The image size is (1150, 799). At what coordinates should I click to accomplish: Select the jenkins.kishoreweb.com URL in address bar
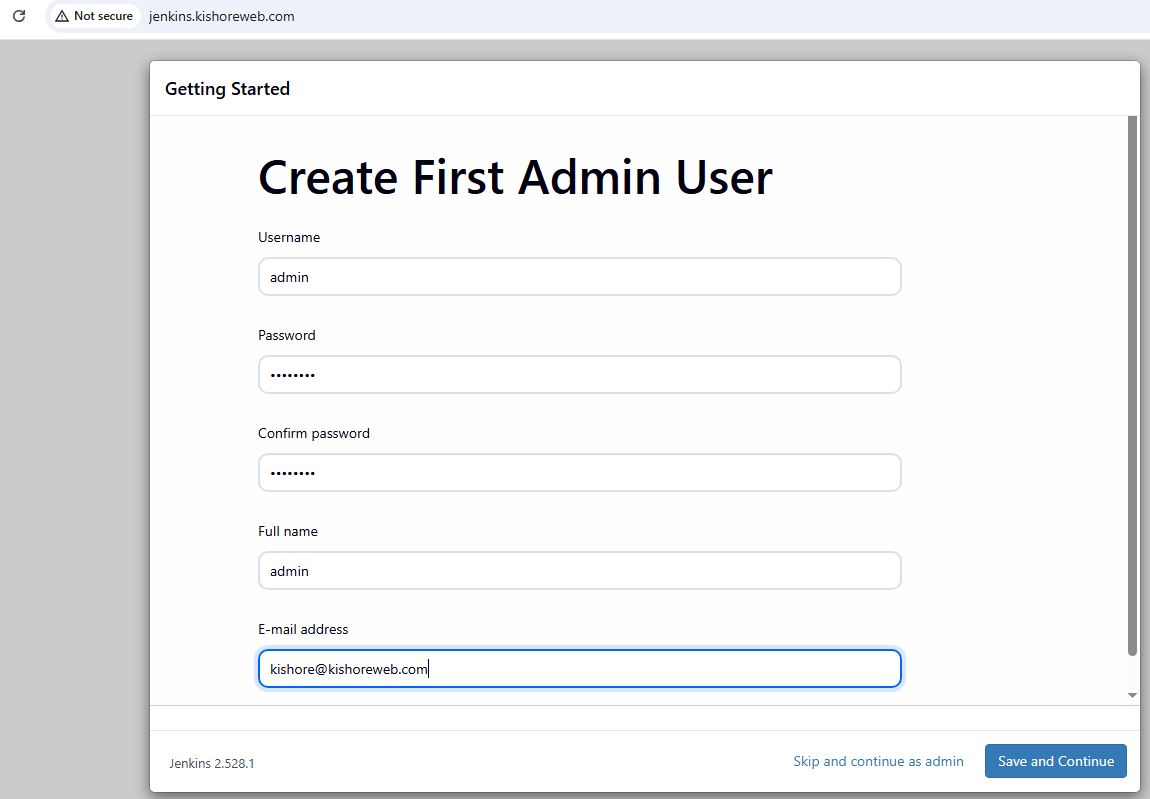tap(221, 16)
